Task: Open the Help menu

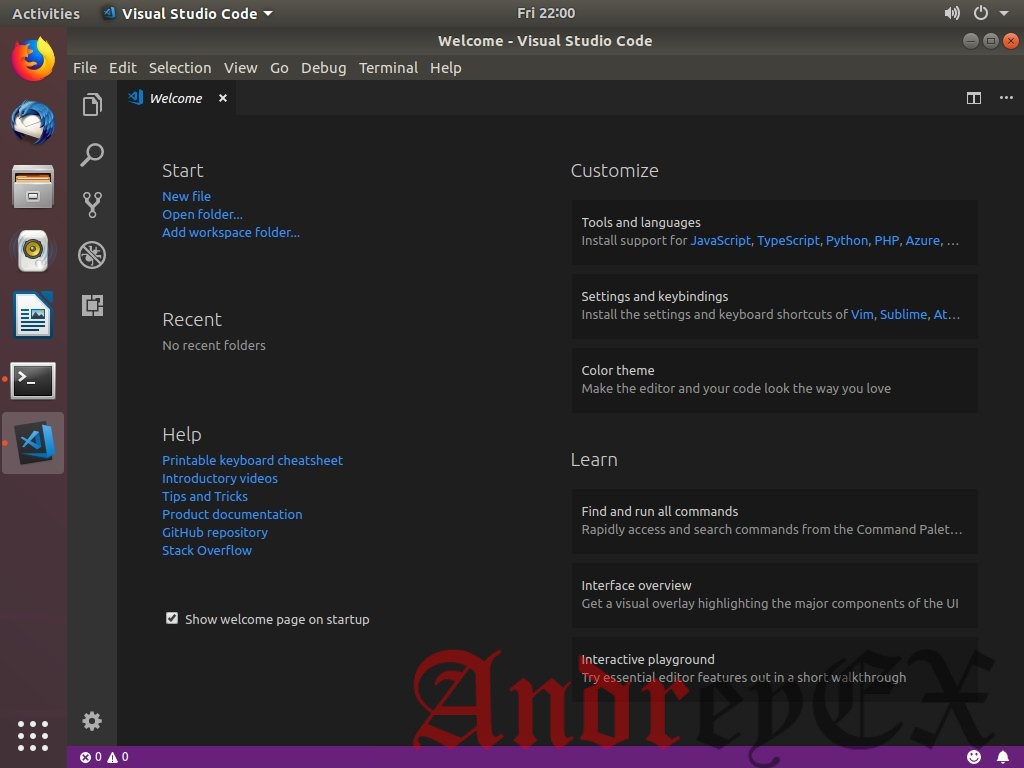Action: (x=446, y=68)
